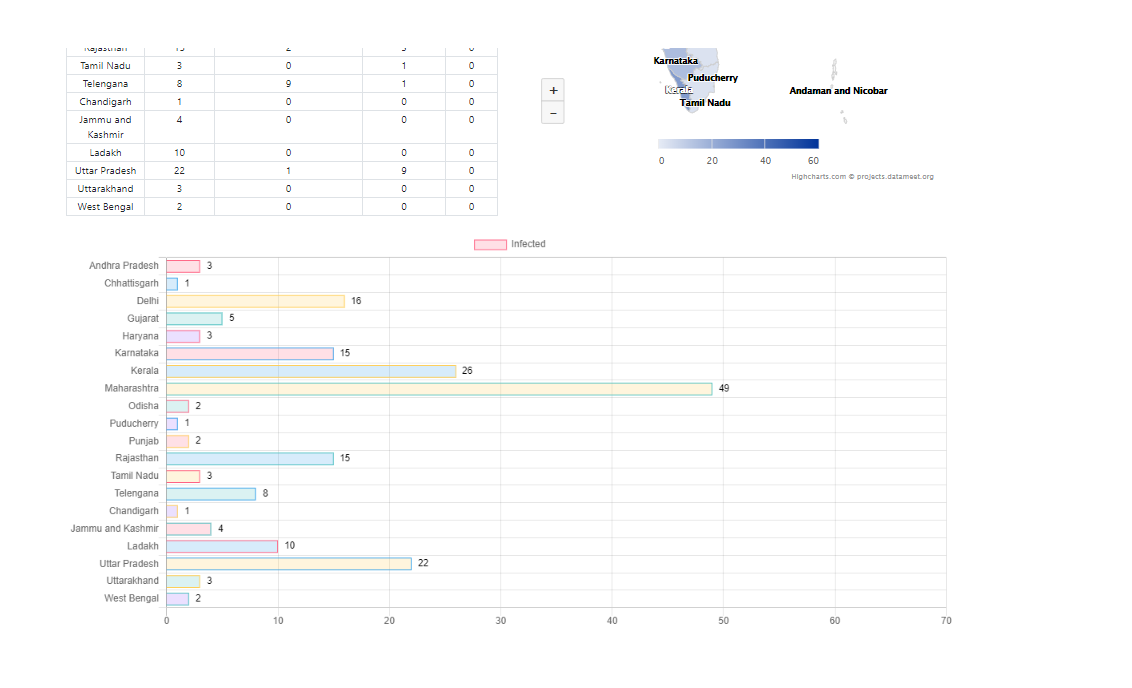Click the Odisha axis label in chart

click(143, 406)
